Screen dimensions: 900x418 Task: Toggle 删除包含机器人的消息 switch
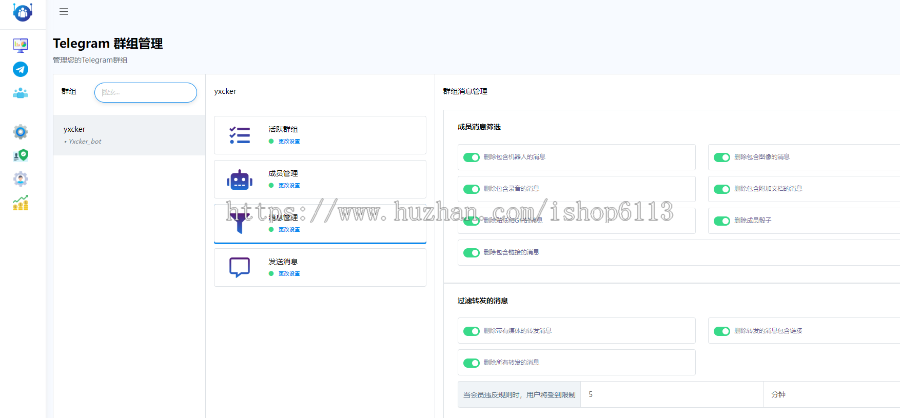click(471, 157)
